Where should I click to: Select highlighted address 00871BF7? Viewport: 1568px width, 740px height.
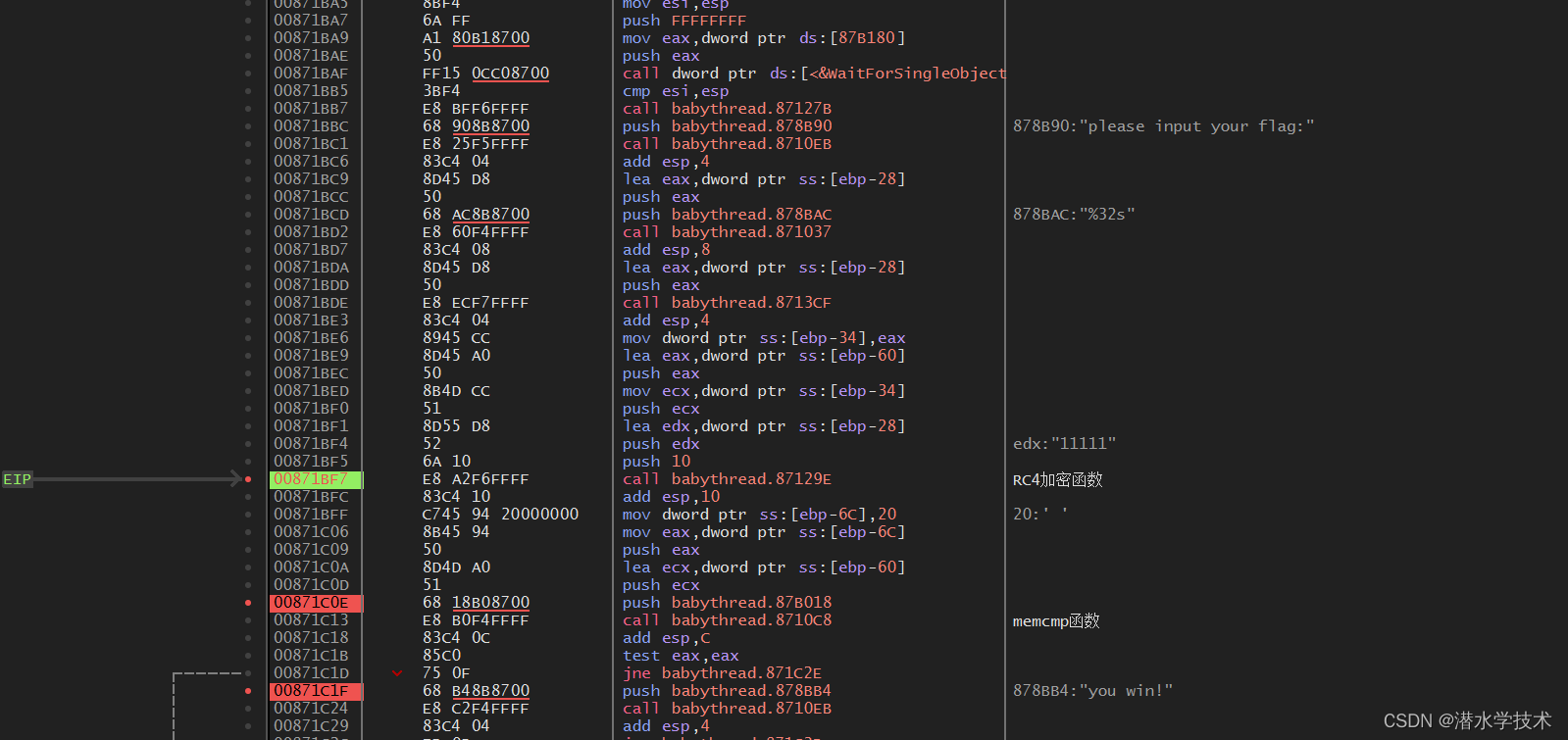point(316,479)
